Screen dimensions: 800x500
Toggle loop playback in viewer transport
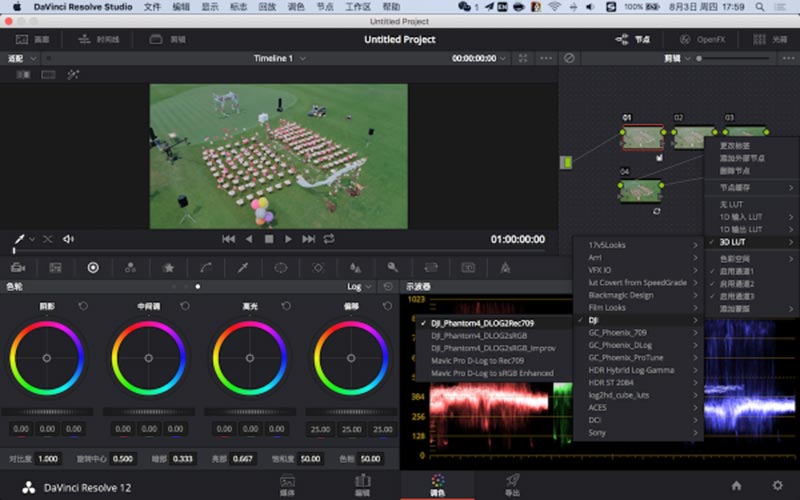tap(329, 239)
